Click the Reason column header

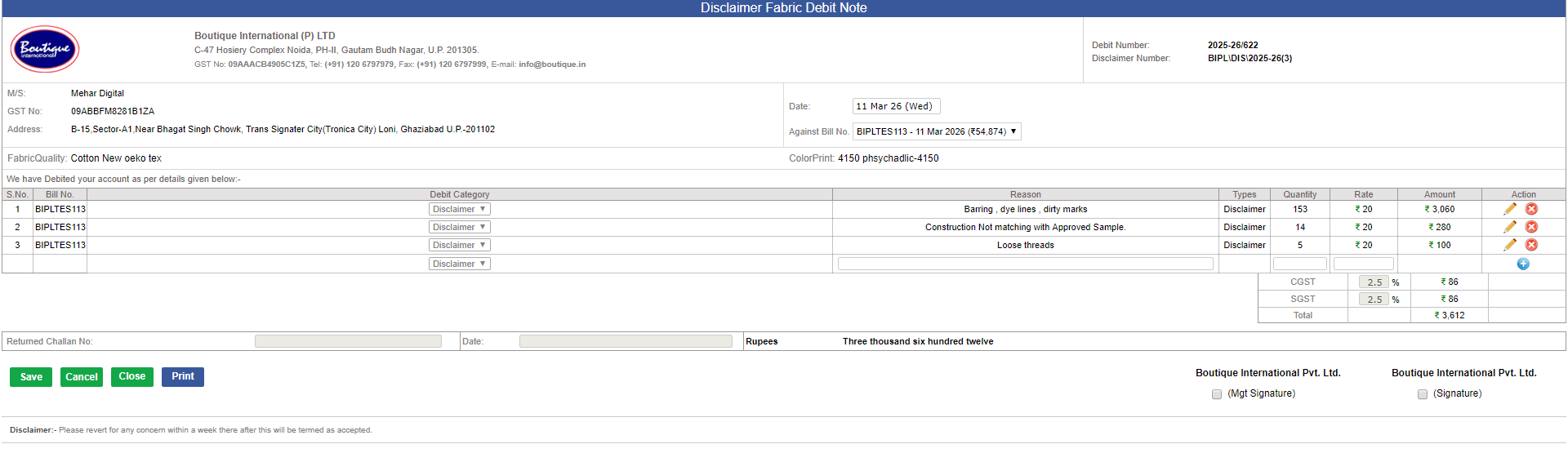[x=1026, y=194]
